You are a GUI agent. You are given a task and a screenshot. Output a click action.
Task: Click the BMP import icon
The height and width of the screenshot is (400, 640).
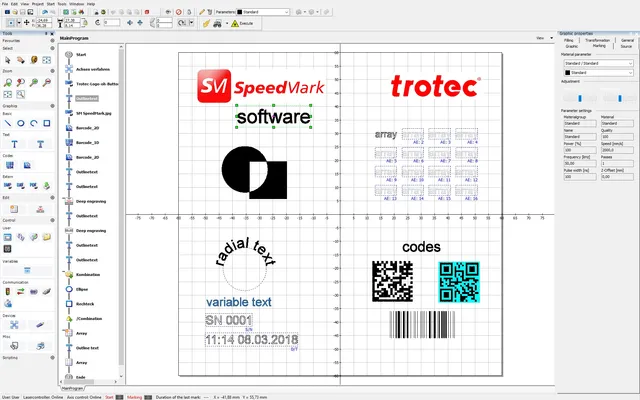pos(8,186)
